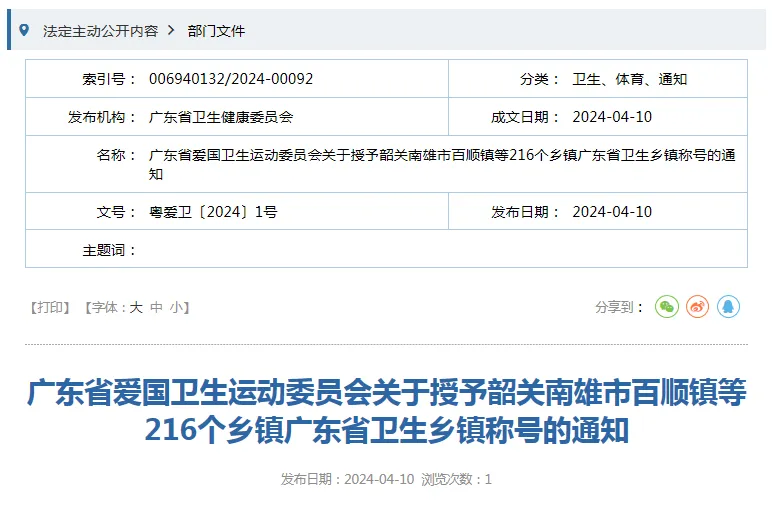This screenshot has width=778, height=506.
Task: Click the document number 粤爱卫〔2024〕1号
Action: click(213, 212)
